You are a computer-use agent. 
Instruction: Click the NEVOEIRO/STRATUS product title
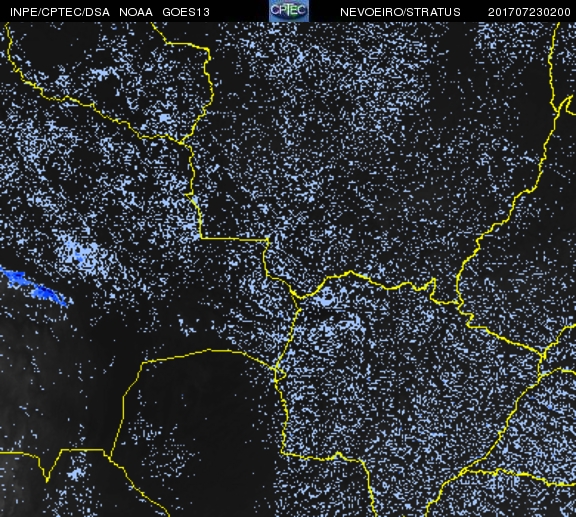pos(400,12)
